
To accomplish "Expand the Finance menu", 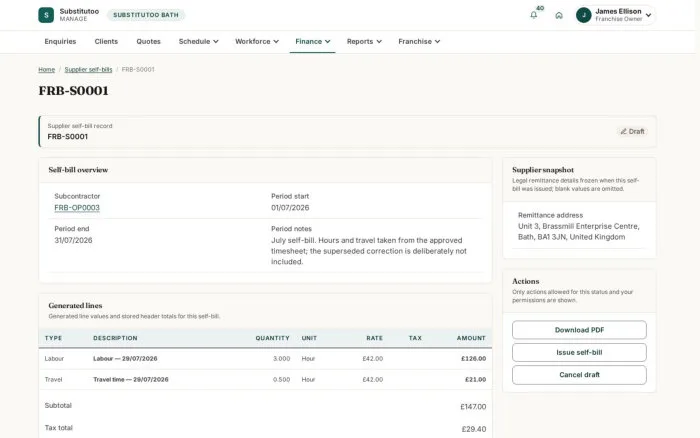I will pos(312,42).
